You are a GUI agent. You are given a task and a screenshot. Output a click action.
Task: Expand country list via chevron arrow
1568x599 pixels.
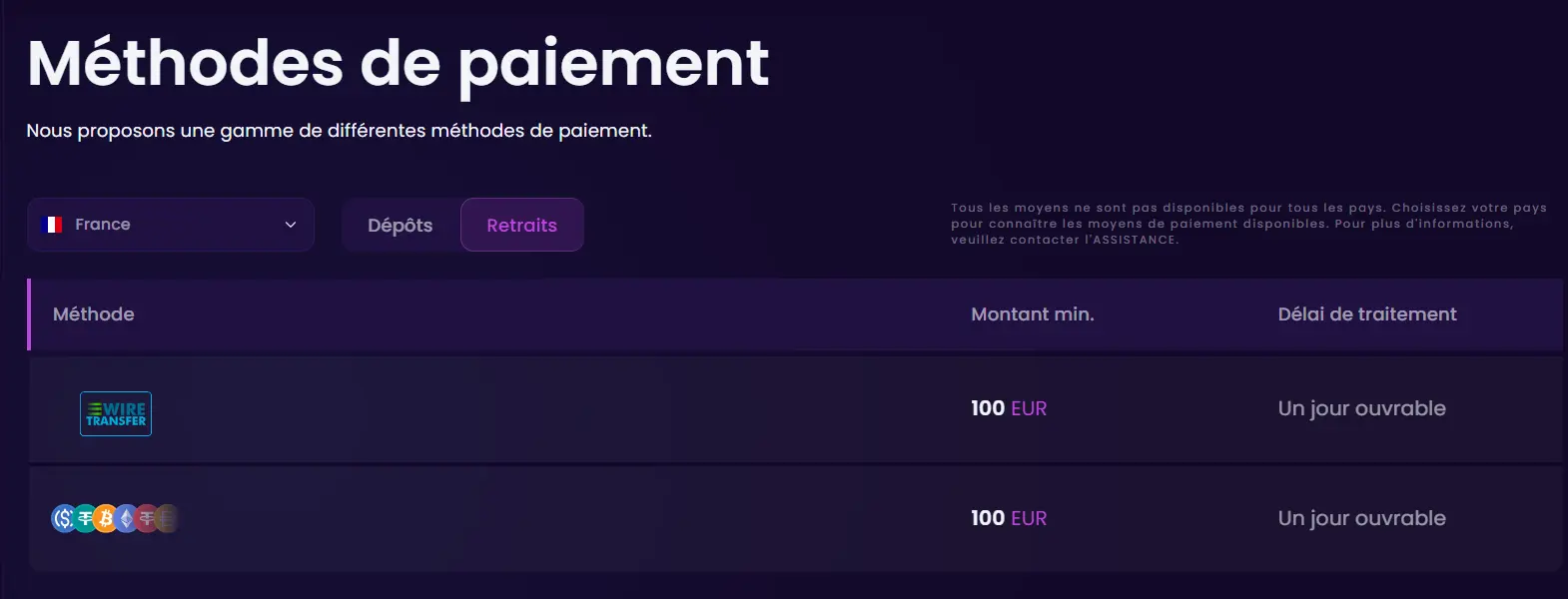click(291, 225)
